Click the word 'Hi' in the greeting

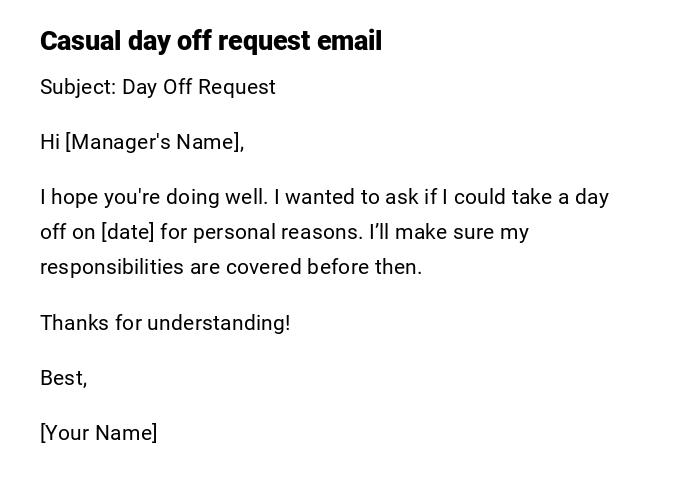coord(50,142)
